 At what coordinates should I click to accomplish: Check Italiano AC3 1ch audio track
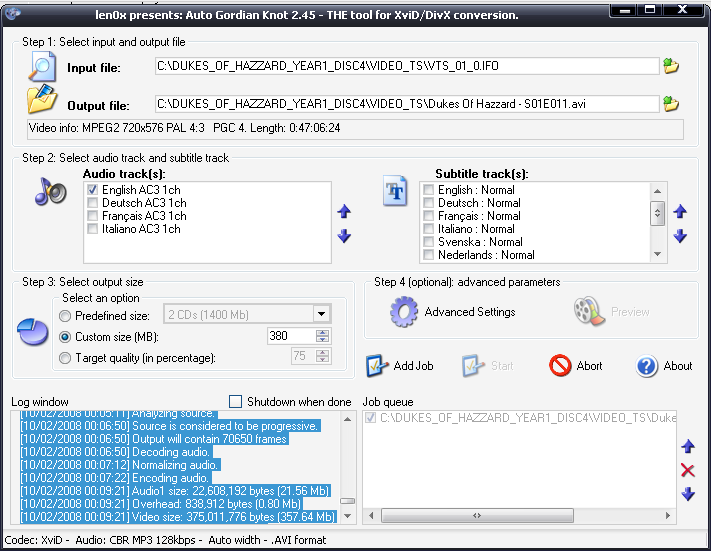click(93, 229)
